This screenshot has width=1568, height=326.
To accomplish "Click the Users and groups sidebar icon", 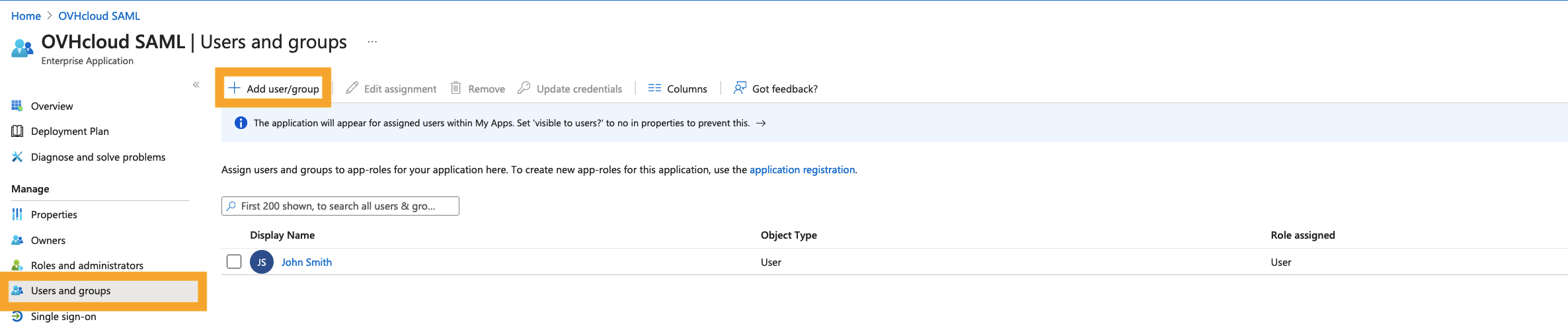I will tap(17, 290).
